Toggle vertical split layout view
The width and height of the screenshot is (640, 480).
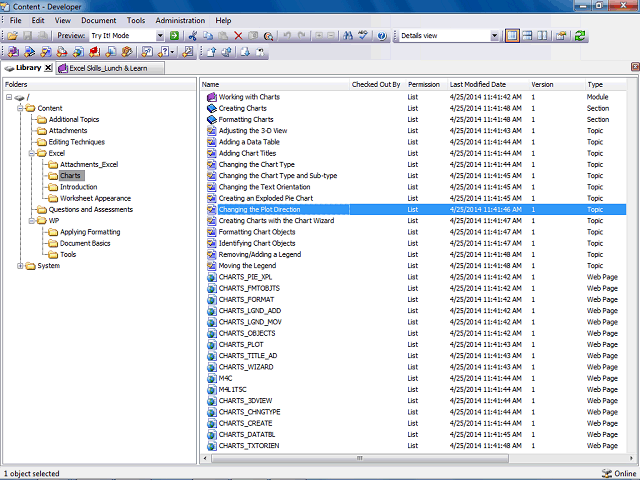pyautogui.click(x=542, y=36)
